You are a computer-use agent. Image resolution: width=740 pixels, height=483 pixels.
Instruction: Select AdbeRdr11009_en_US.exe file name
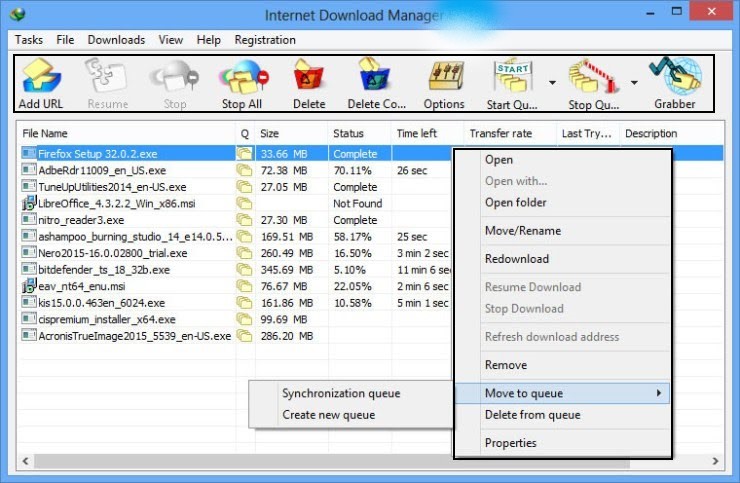pyautogui.click(x=102, y=170)
